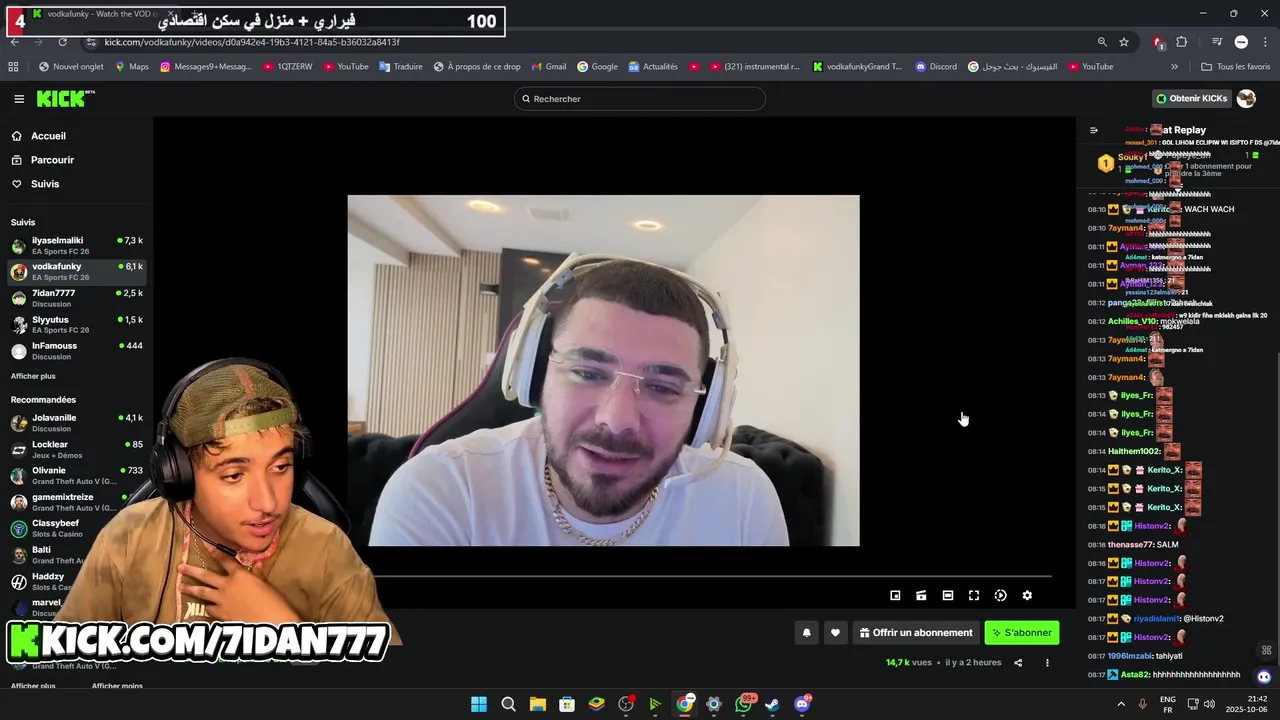Open Jolavanille recommended channel

[x=76, y=422]
